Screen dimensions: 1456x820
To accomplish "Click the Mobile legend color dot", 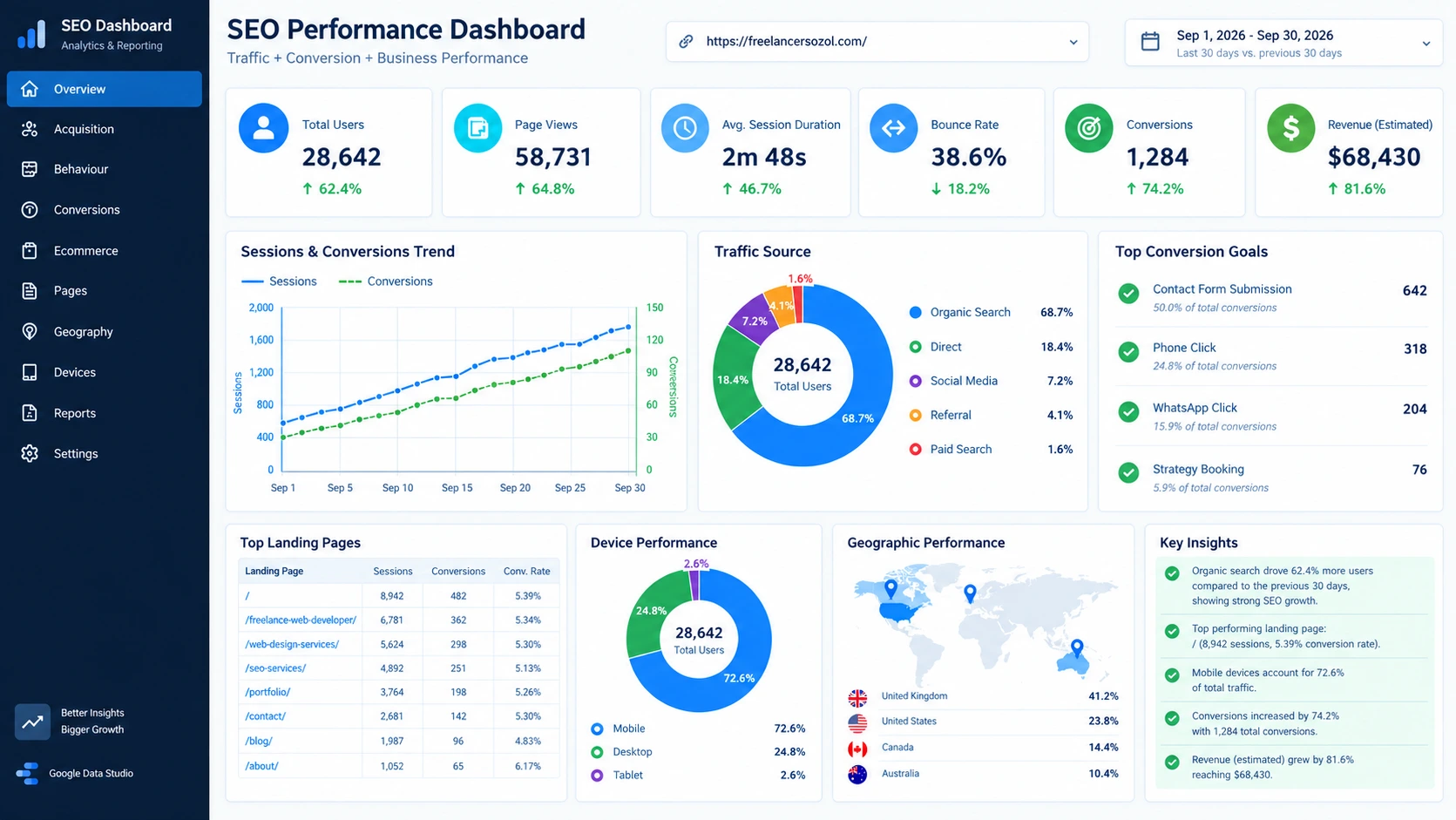I will [597, 729].
